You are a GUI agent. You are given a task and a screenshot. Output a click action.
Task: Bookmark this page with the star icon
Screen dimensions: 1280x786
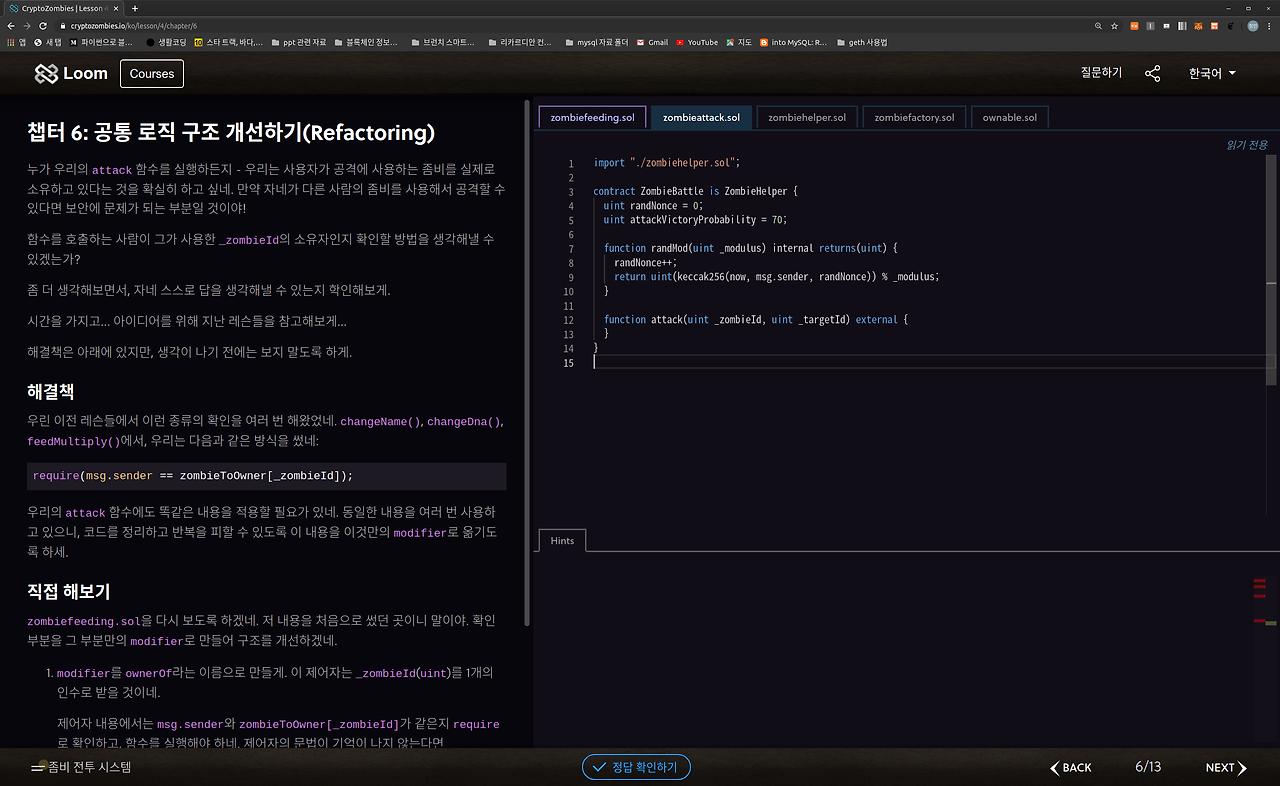(1114, 26)
